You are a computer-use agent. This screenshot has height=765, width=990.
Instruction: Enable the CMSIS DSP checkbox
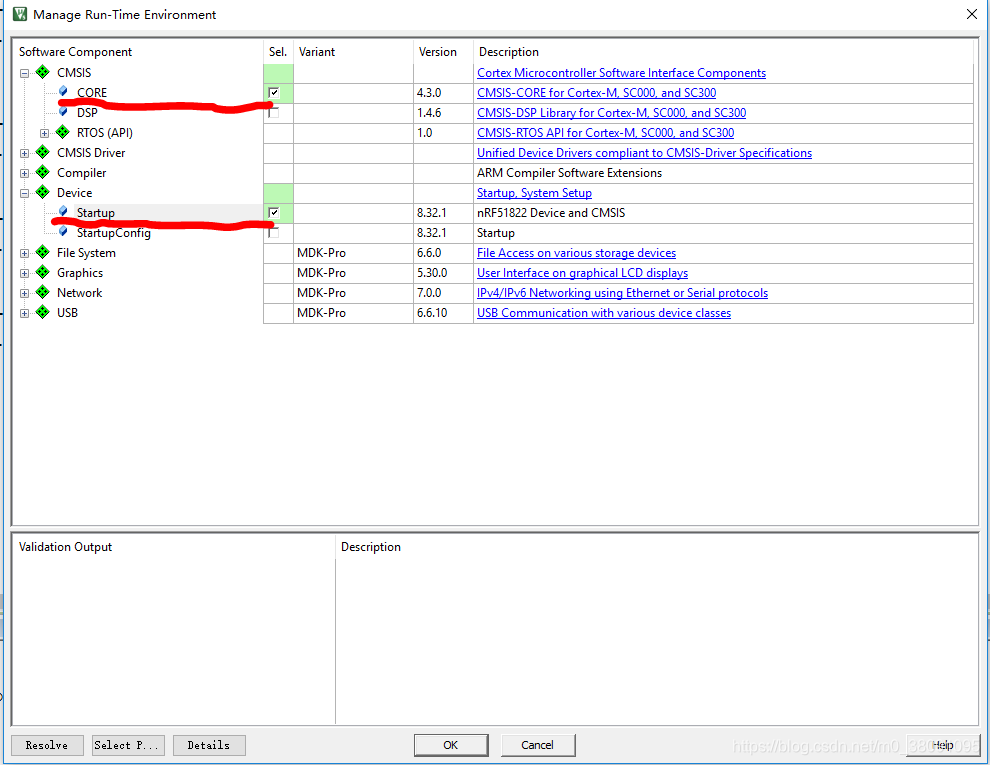pos(273,113)
